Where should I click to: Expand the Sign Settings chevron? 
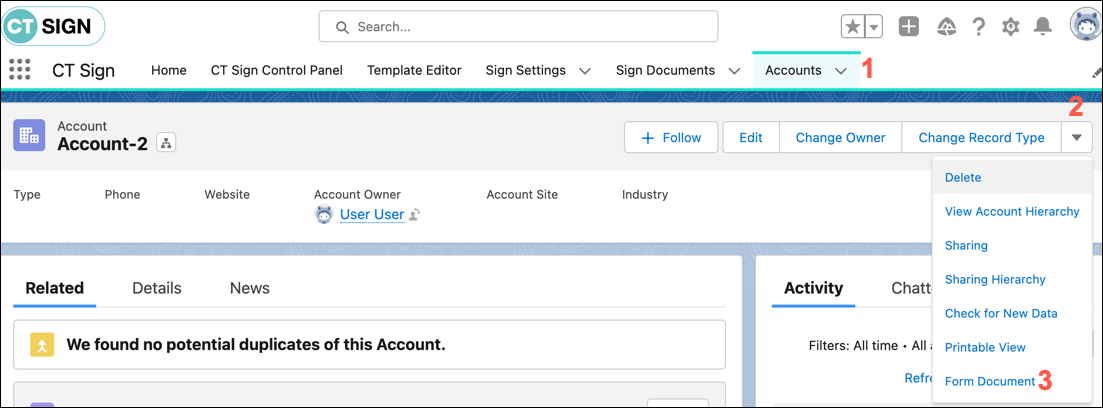[585, 71]
